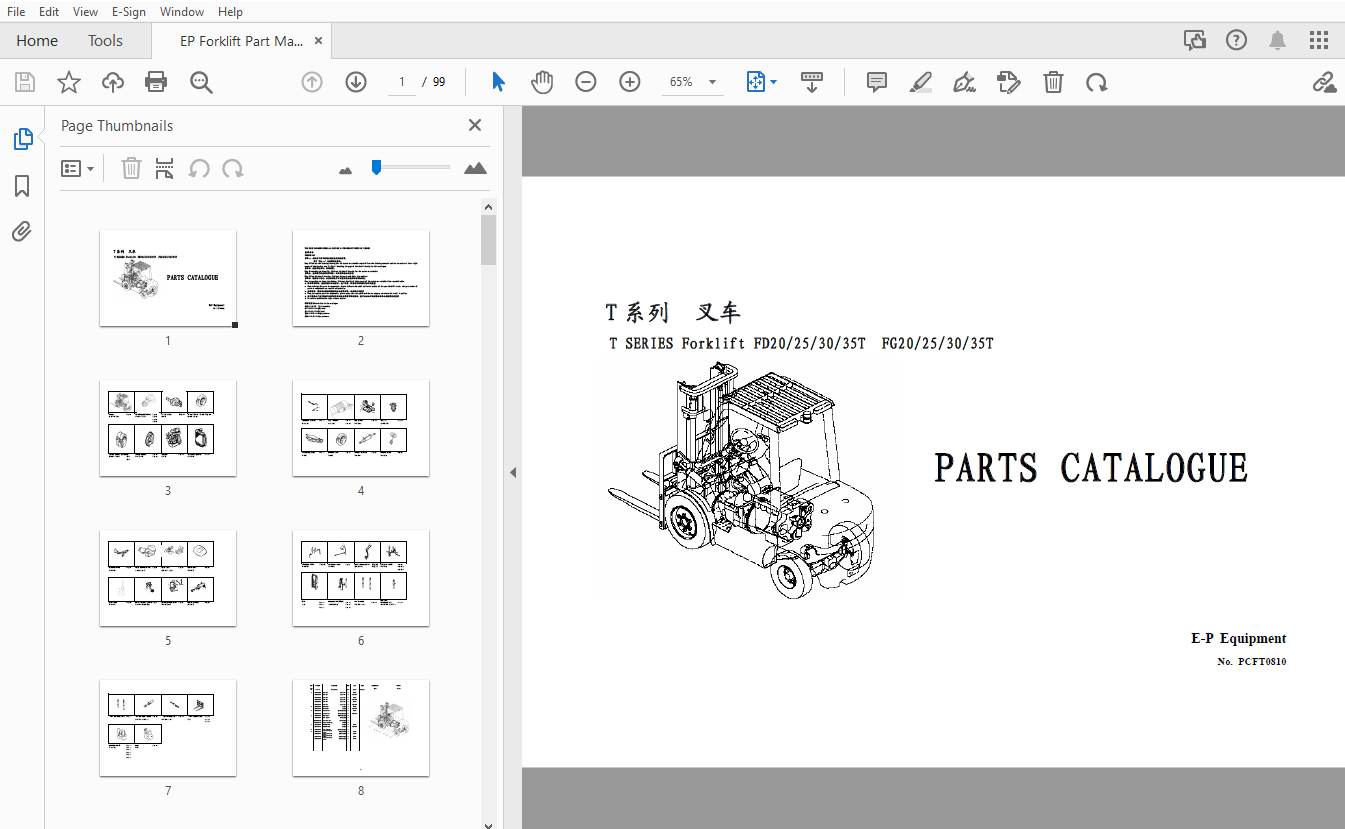The width and height of the screenshot is (1345, 829).
Task: Save the file with the floppy disk icon
Action: point(24,82)
